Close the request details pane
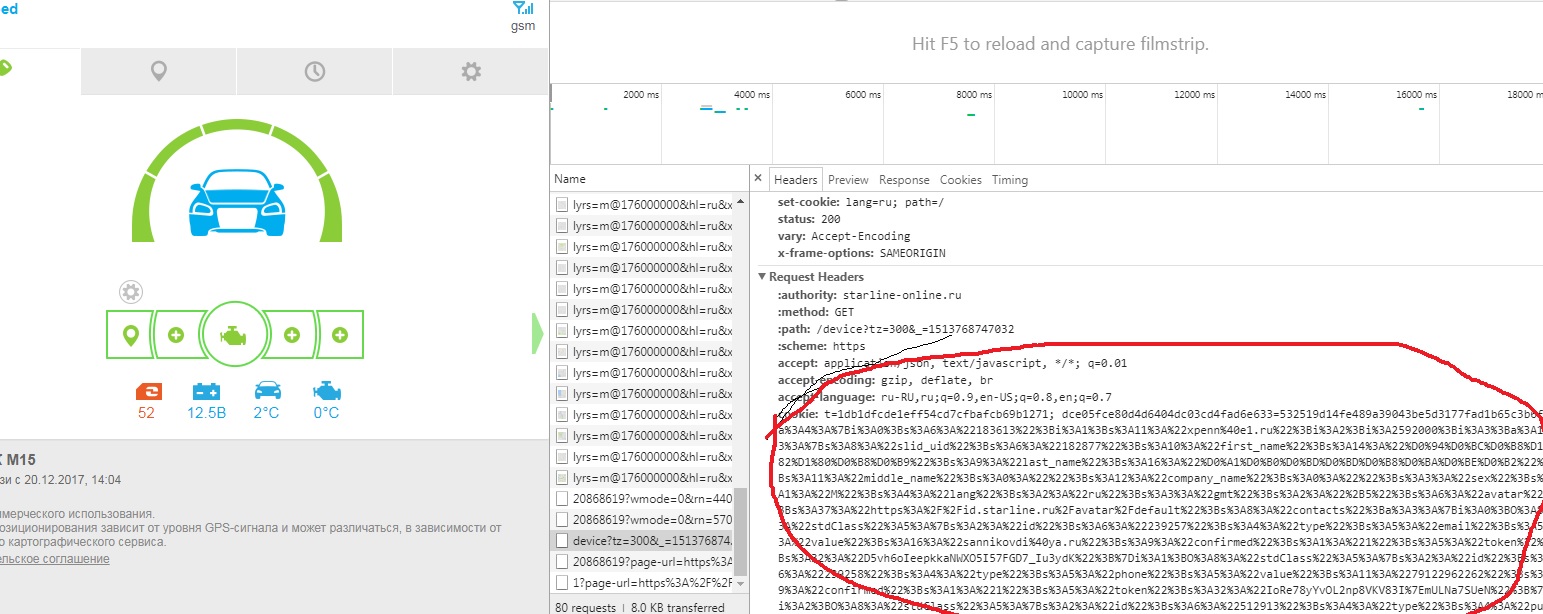Image resolution: width=1543 pixels, height=614 pixels. pos(758,179)
